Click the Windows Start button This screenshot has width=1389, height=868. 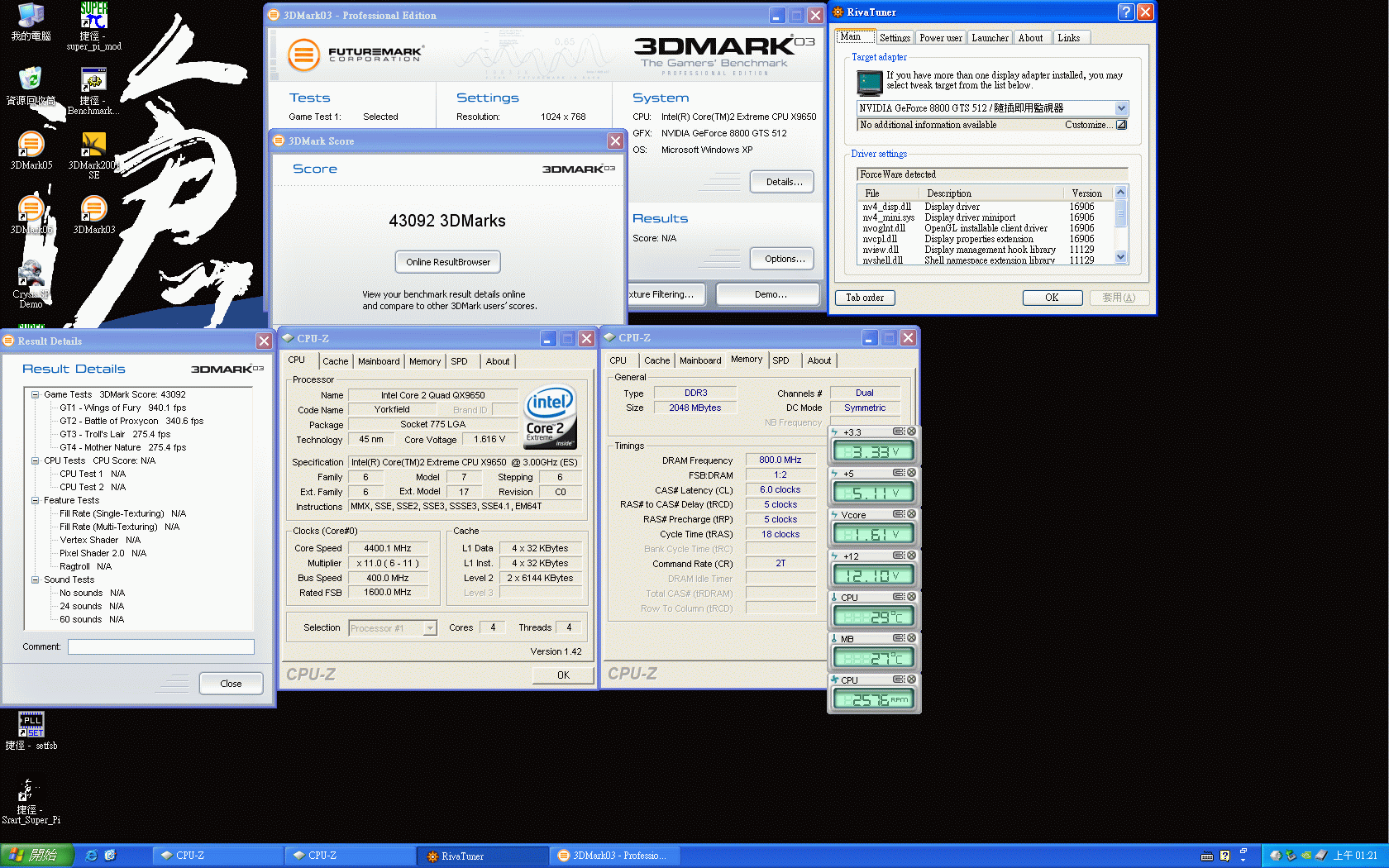coord(37,856)
